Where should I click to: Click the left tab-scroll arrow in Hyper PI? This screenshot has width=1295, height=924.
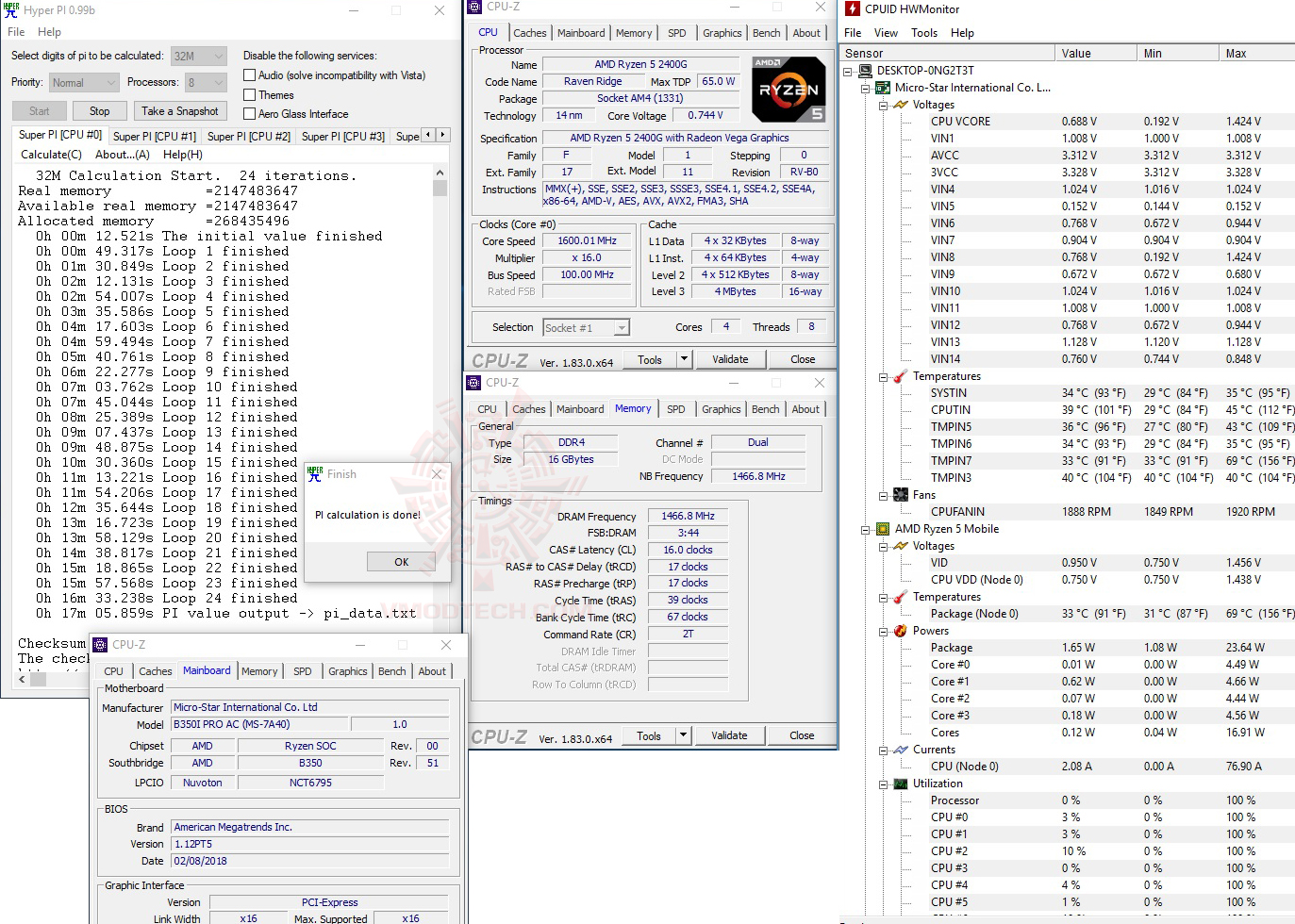428,135
